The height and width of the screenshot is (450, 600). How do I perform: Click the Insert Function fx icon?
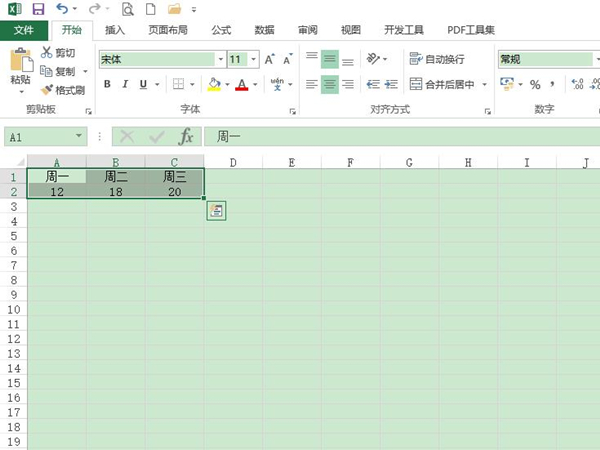pos(186,136)
